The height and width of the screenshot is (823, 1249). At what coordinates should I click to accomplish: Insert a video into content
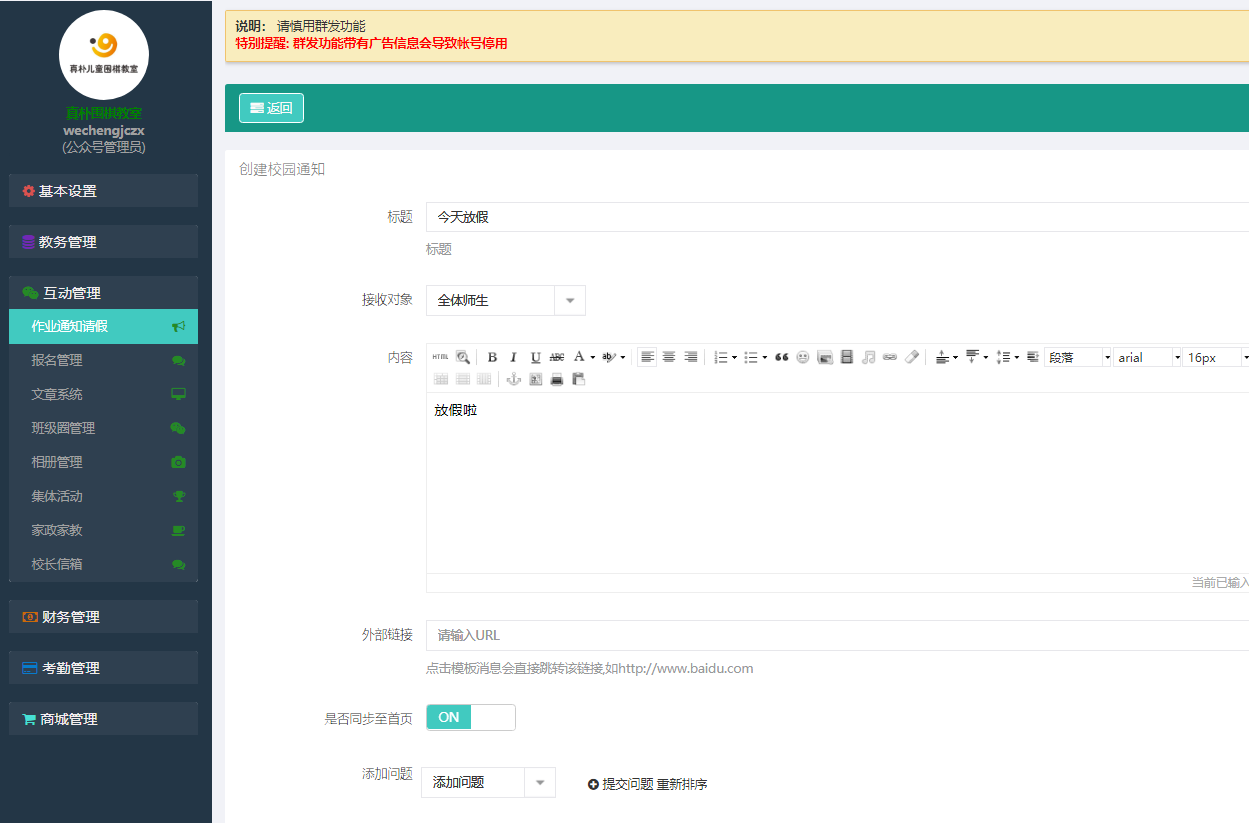click(847, 357)
